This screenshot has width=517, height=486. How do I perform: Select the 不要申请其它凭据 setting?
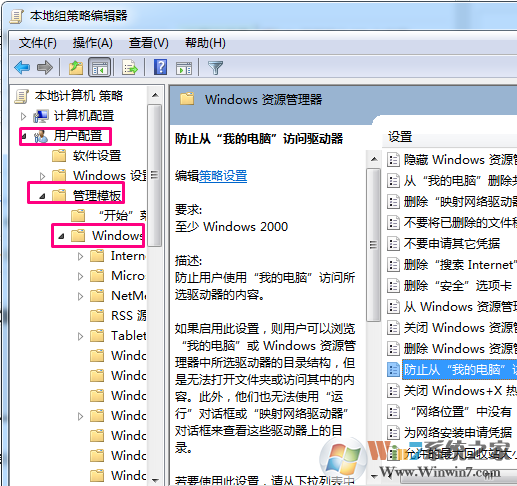[452, 244]
